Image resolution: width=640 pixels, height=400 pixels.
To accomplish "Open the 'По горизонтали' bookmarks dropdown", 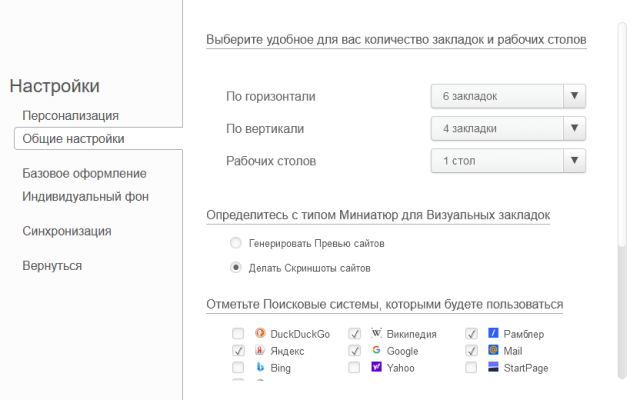I will click(508, 96).
